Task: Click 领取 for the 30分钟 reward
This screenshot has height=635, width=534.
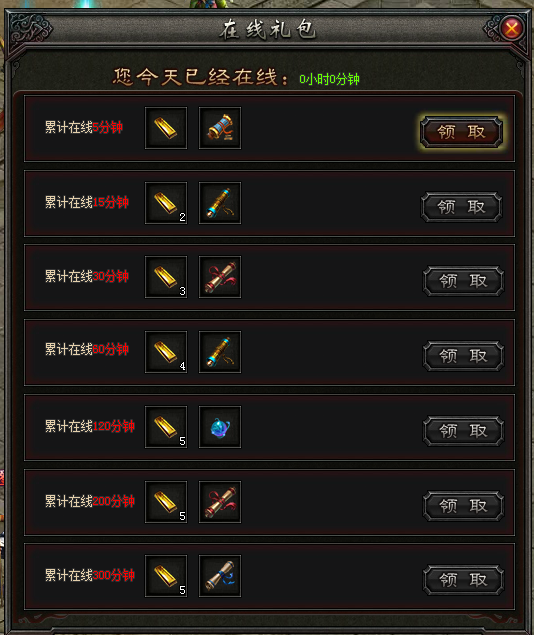Action: coord(464,281)
